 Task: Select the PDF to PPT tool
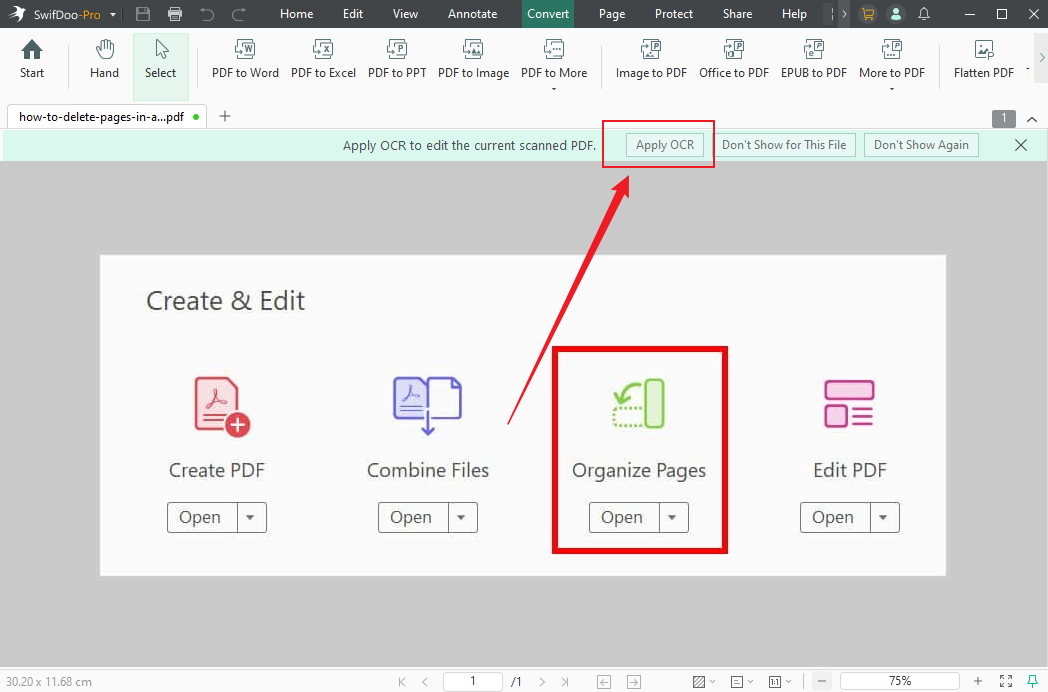(396, 58)
